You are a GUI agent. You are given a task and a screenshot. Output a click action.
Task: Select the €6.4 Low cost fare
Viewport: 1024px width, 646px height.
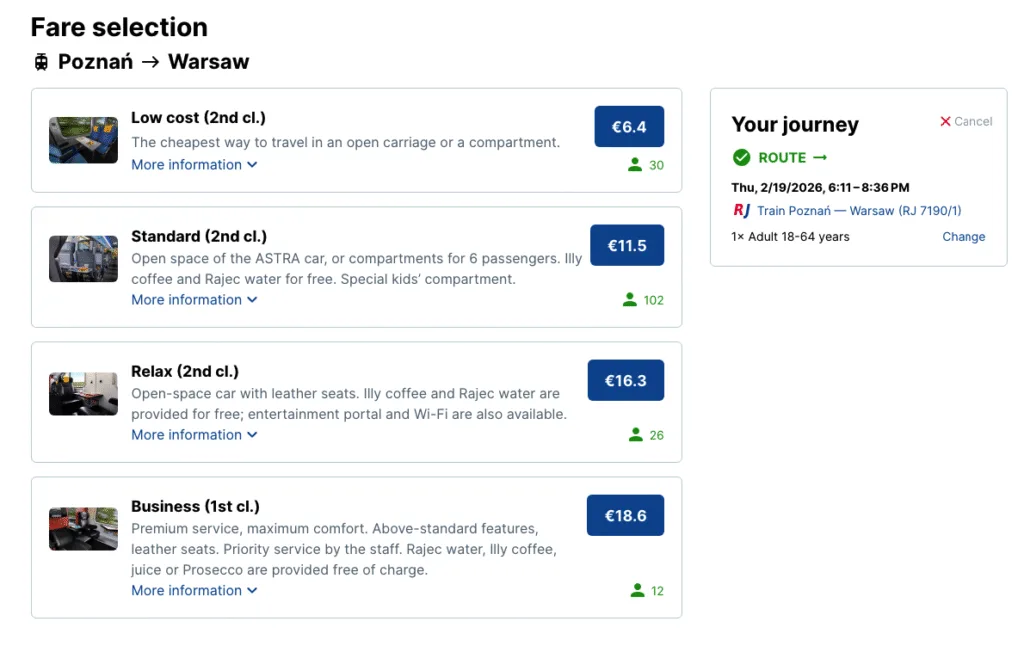click(629, 127)
